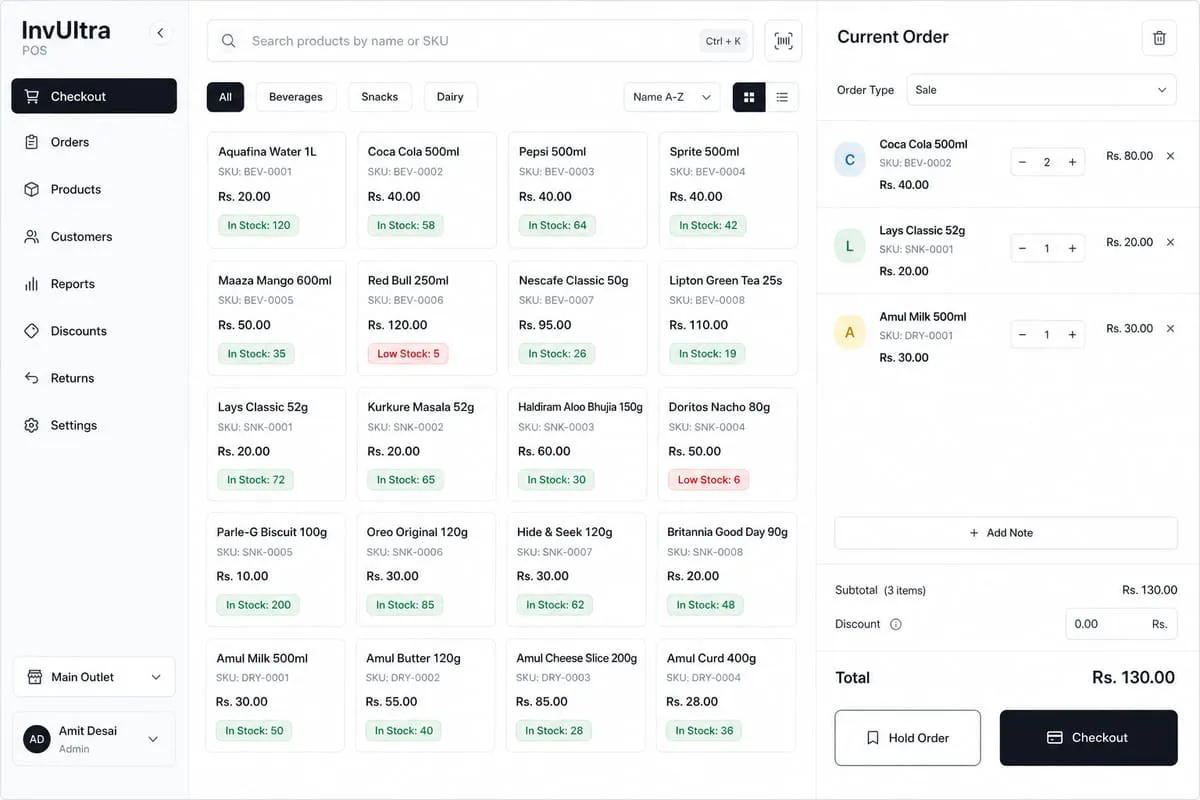Open Reports in the sidebar
This screenshot has height=800, width=1200.
pyautogui.click(x=94, y=284)
